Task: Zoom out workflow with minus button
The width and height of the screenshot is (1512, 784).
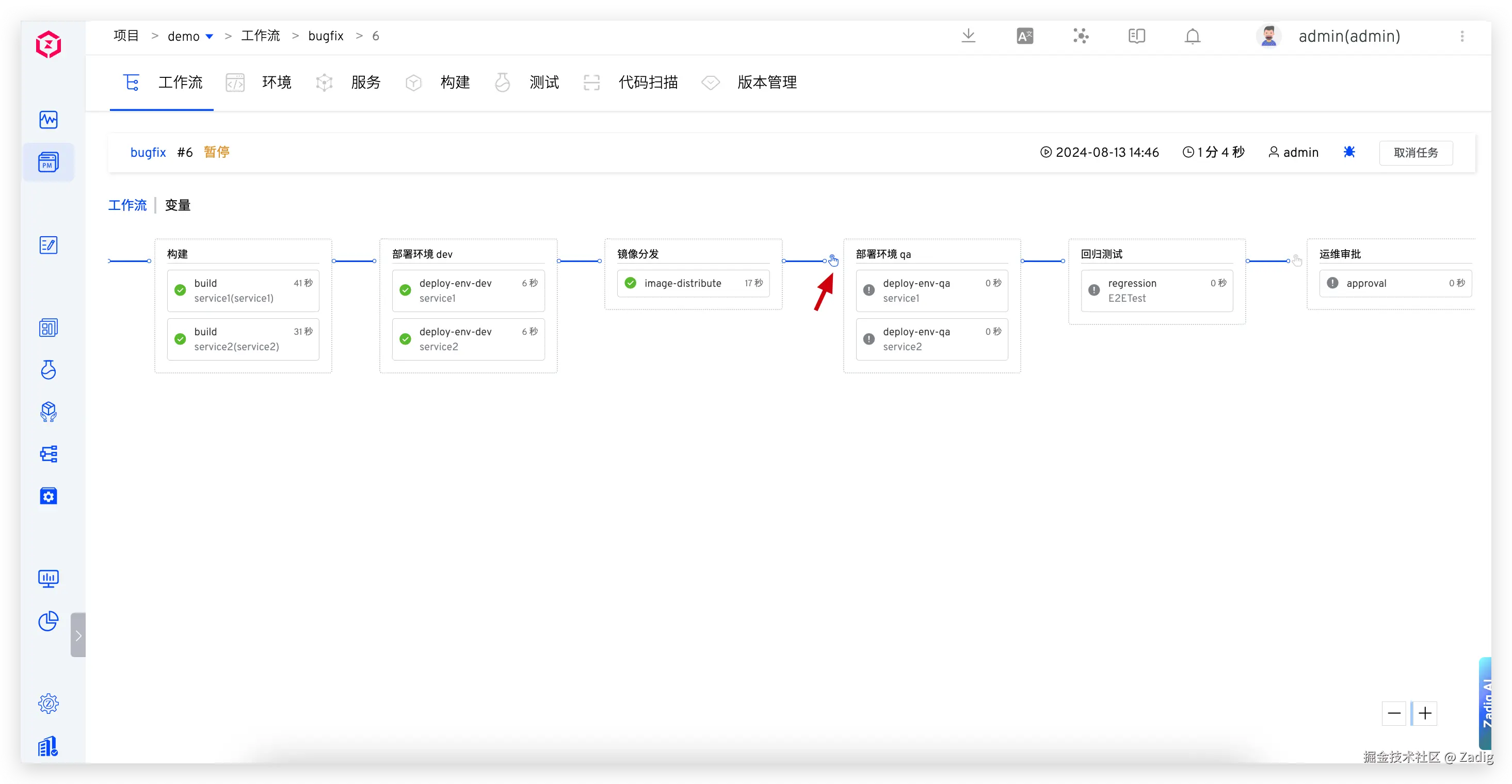Action: pos(1394,713)
